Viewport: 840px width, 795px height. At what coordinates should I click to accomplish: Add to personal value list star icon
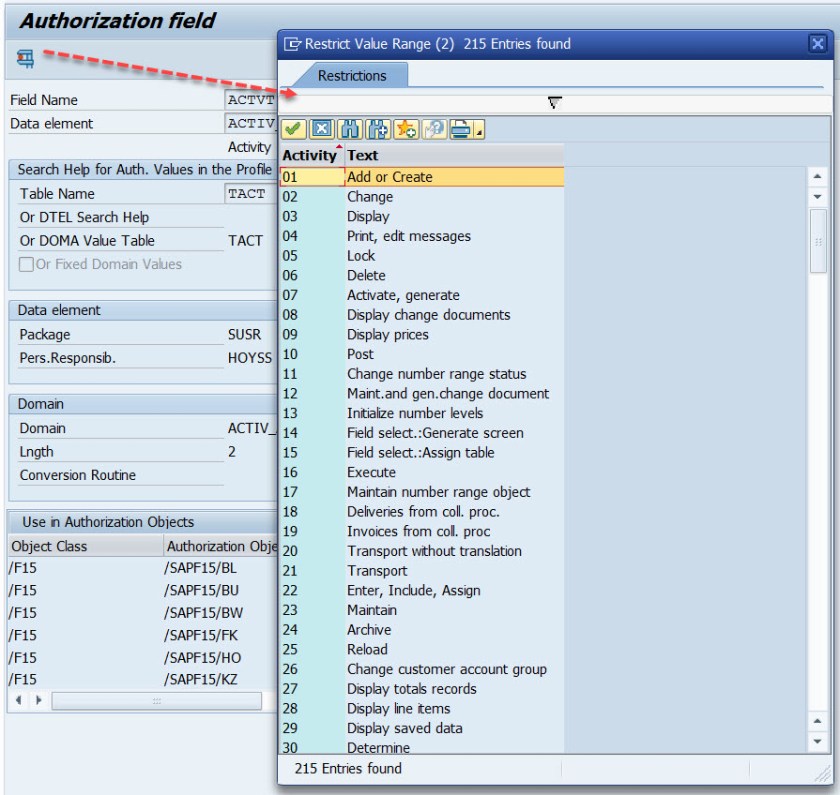pos(405,130)
